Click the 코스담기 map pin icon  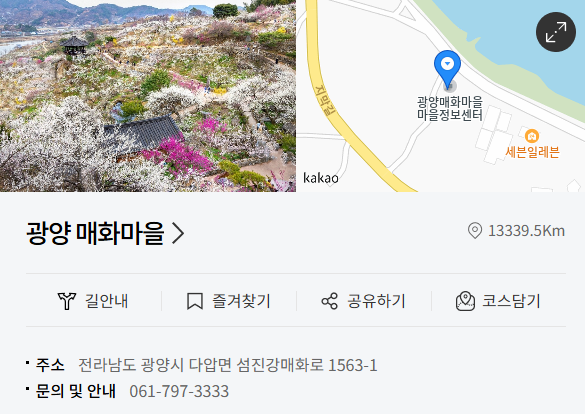[465, 301]
